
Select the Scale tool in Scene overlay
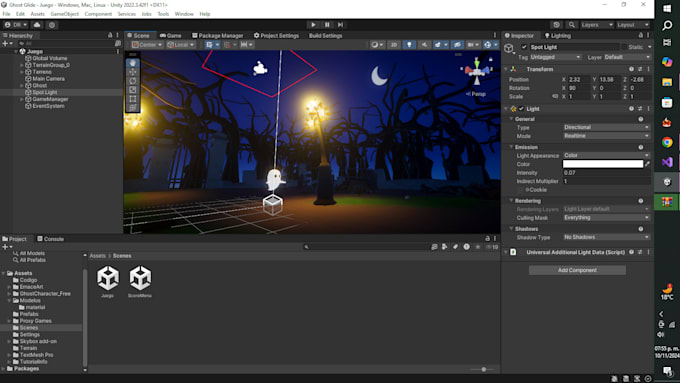click(133, 90)
